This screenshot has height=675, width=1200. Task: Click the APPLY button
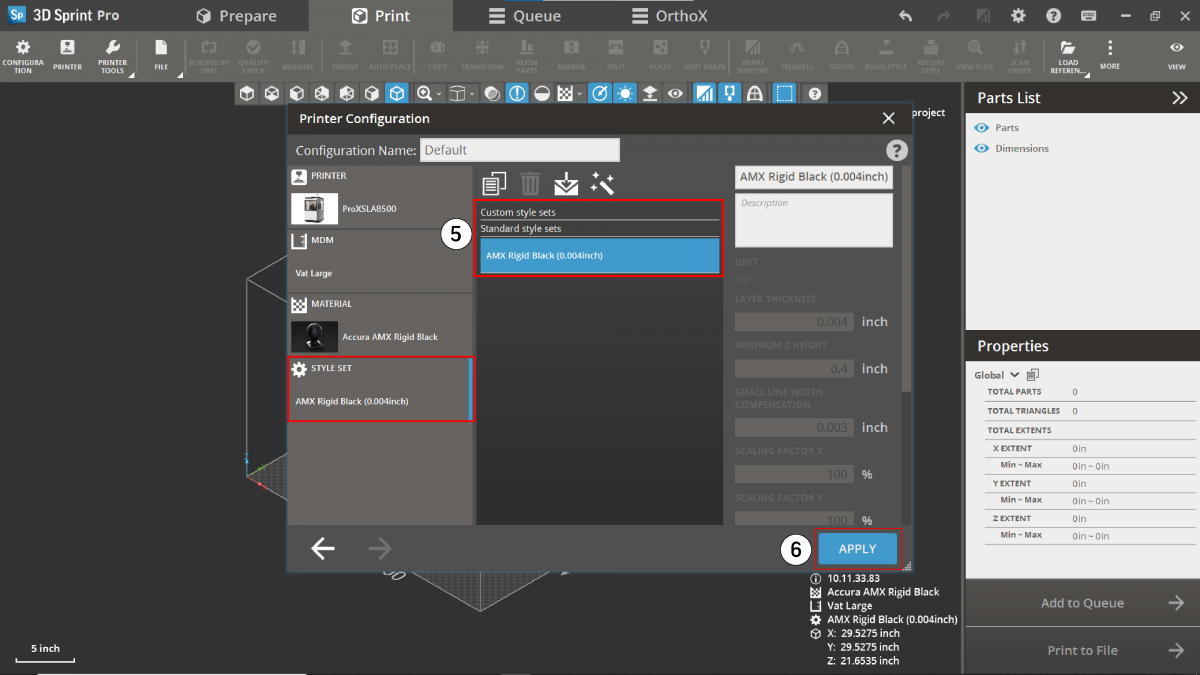coord(857,549)
